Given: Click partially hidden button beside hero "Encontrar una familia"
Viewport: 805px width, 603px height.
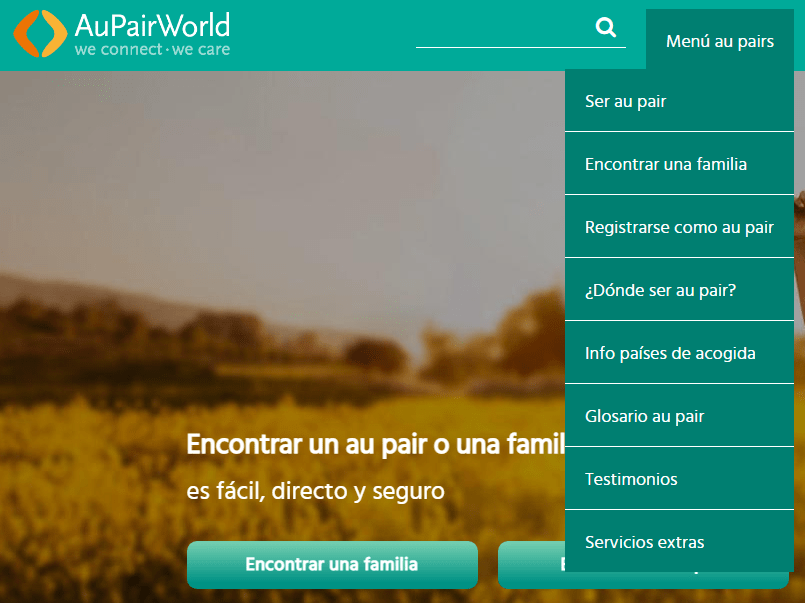Looking at the screenshot, I should tap(530, 565).
